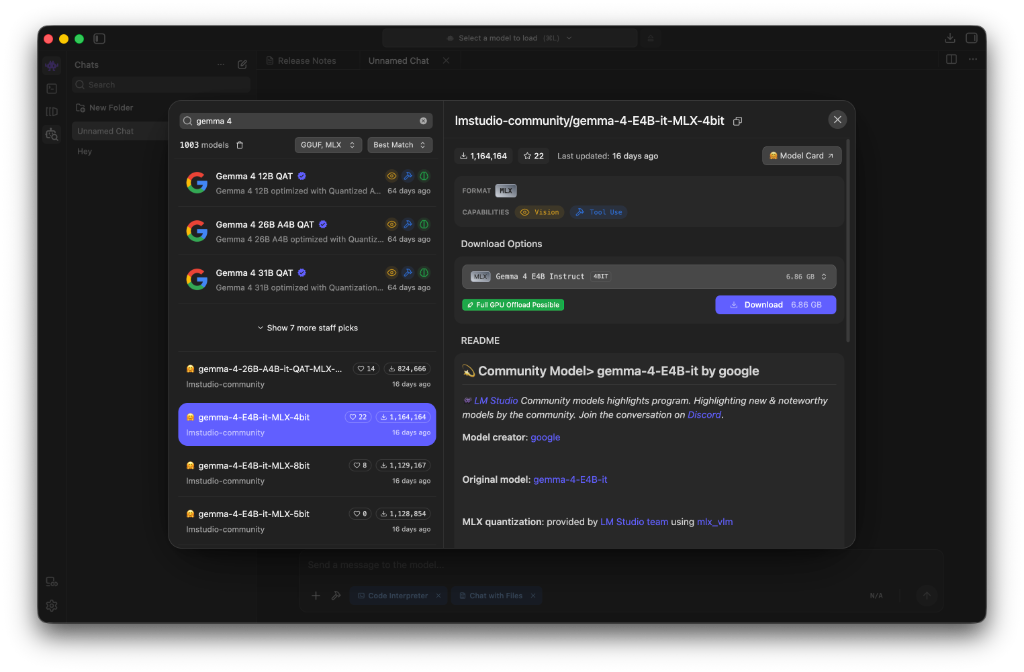Click the Tool Use capability tag
The height and width of the screenshot is (672, 1024).
(x=599, y=212)
